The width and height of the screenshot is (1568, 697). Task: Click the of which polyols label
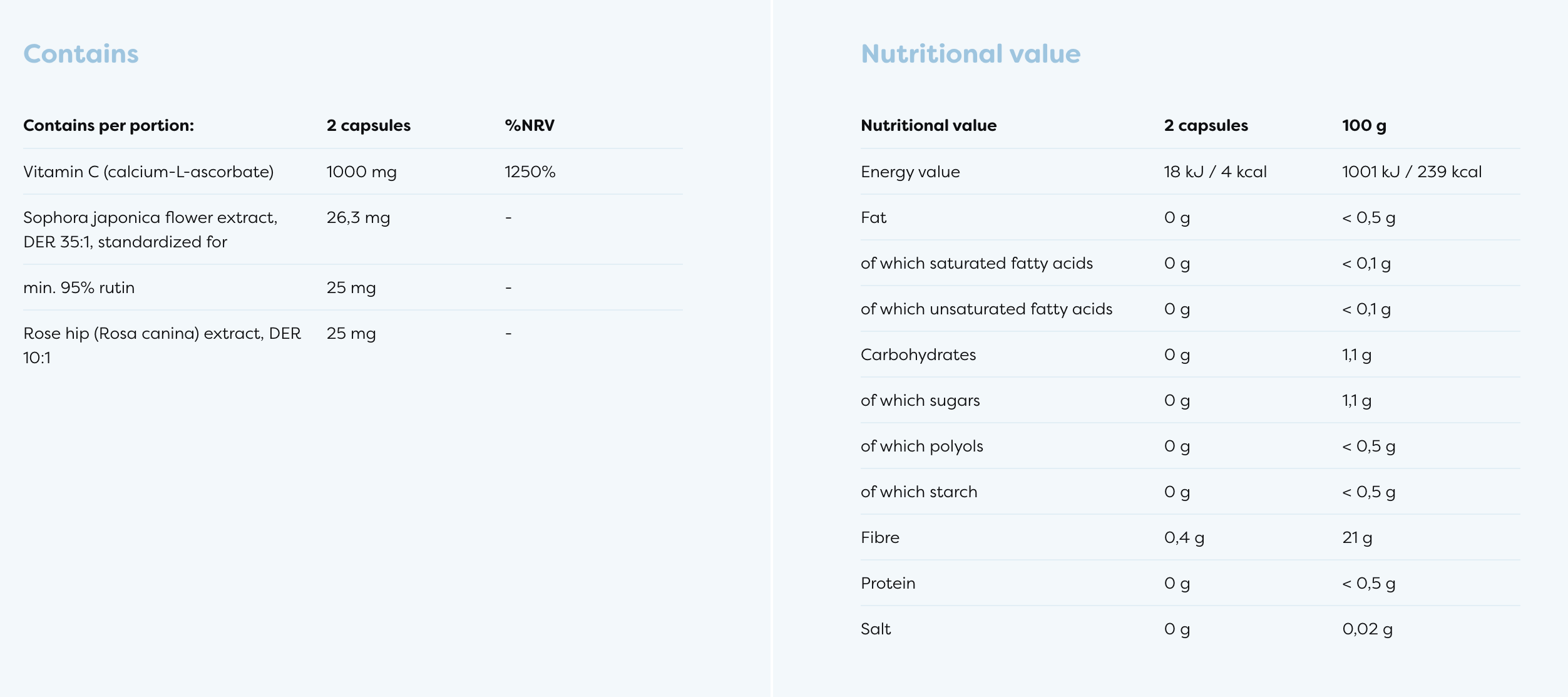coord(921,446)
